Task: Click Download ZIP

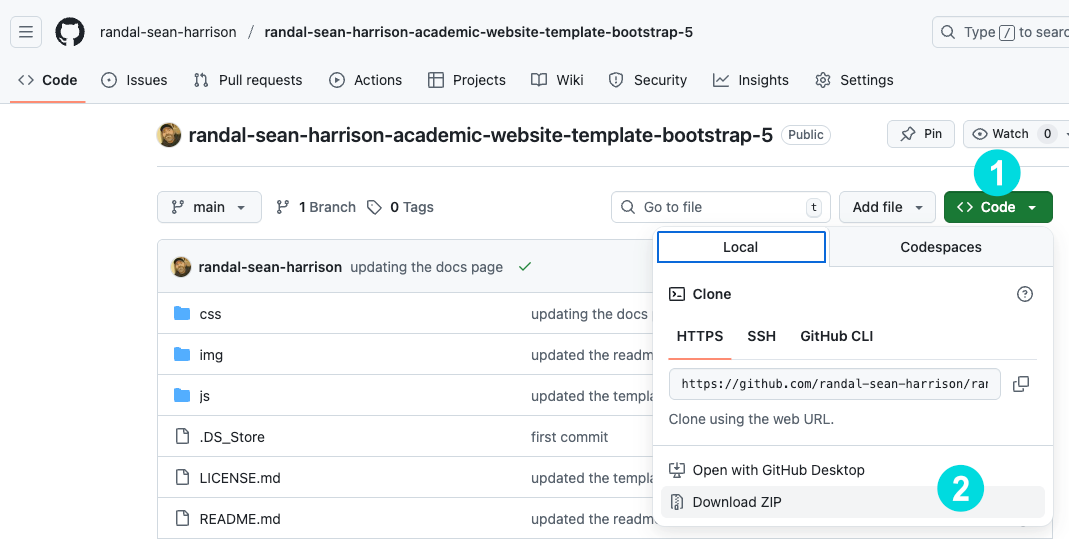Action: [x=737, y=502]
